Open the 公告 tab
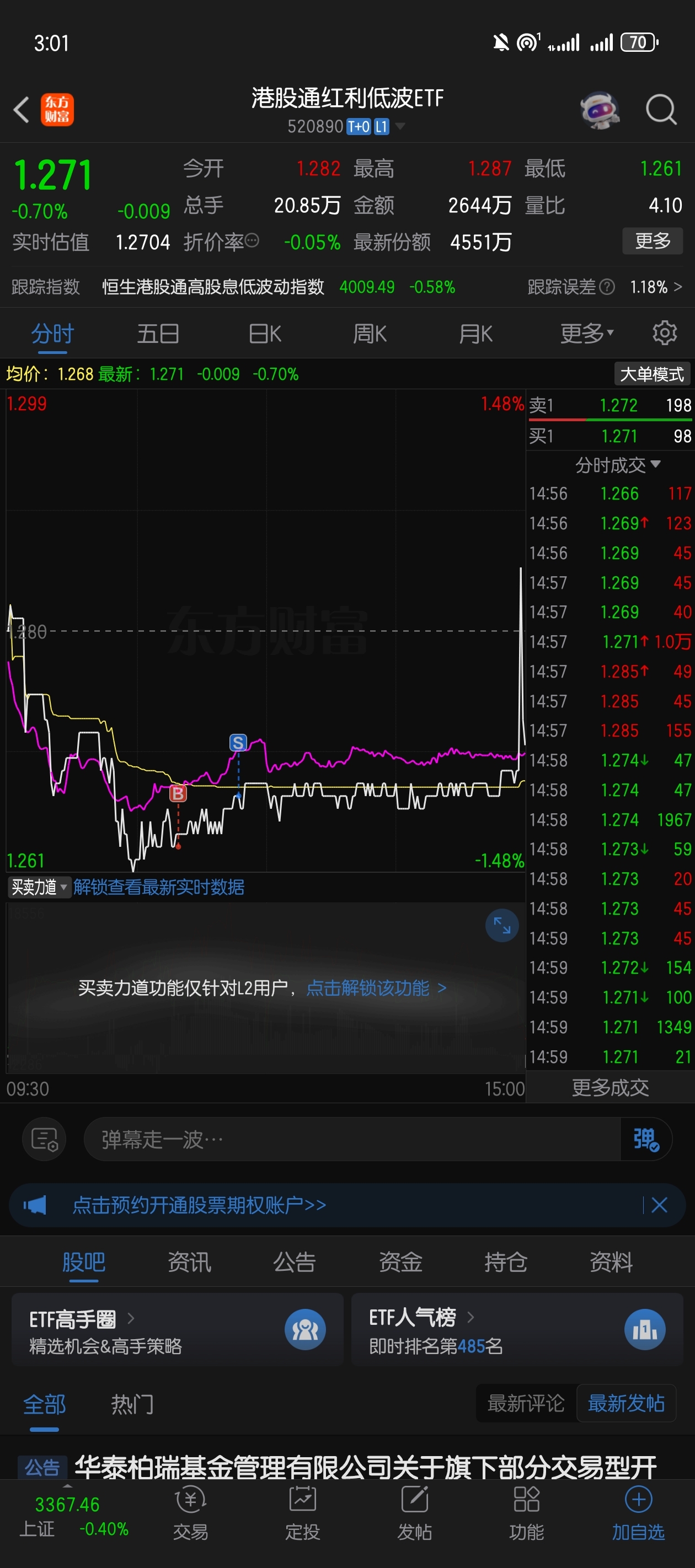Viewport: 695px width, 1568px height. click(x=295, y=1262)
